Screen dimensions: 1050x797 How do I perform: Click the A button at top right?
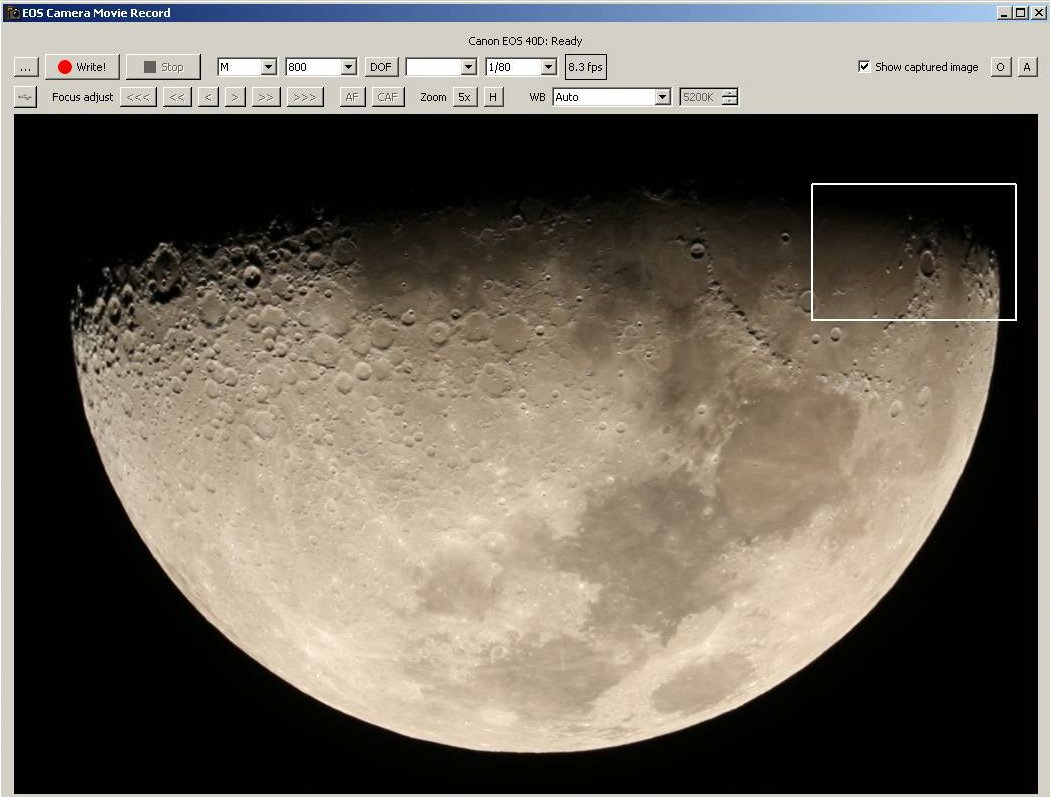(x=1027, y=67)
